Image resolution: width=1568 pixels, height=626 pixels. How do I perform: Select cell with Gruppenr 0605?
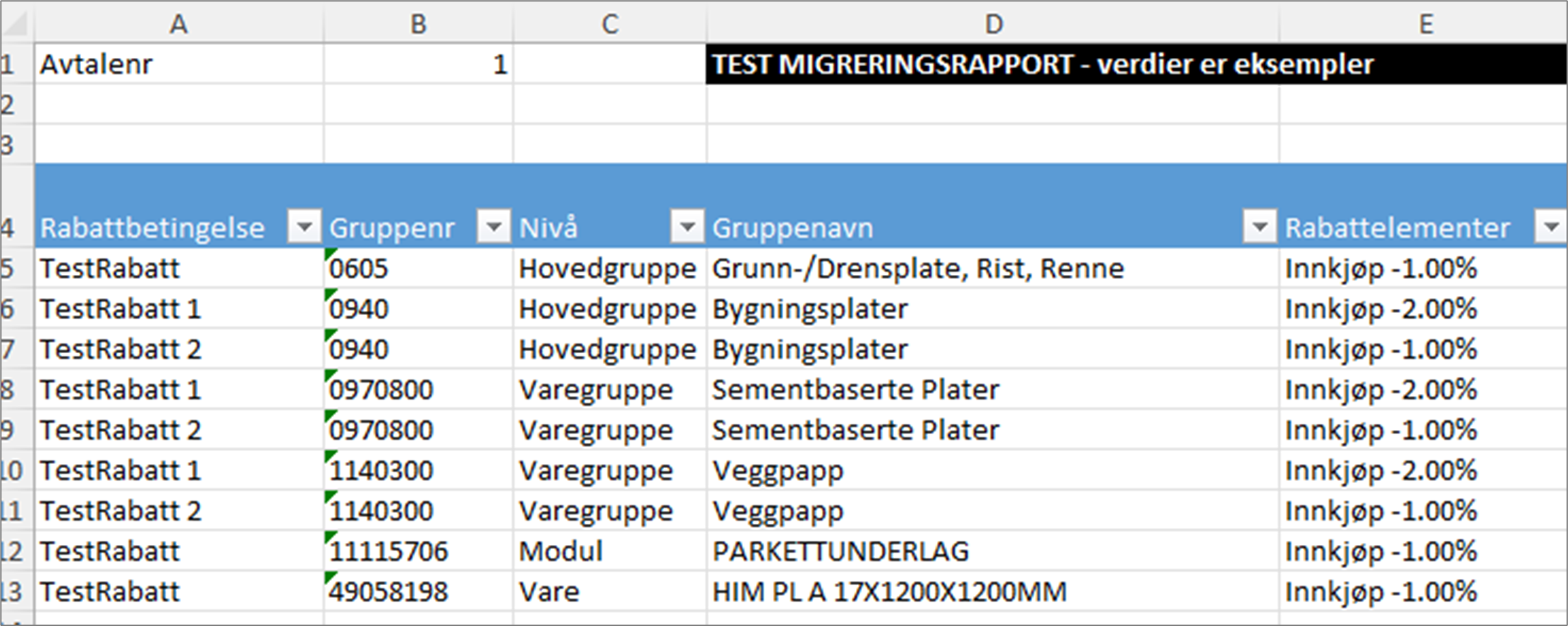click(x=419, y=268)
